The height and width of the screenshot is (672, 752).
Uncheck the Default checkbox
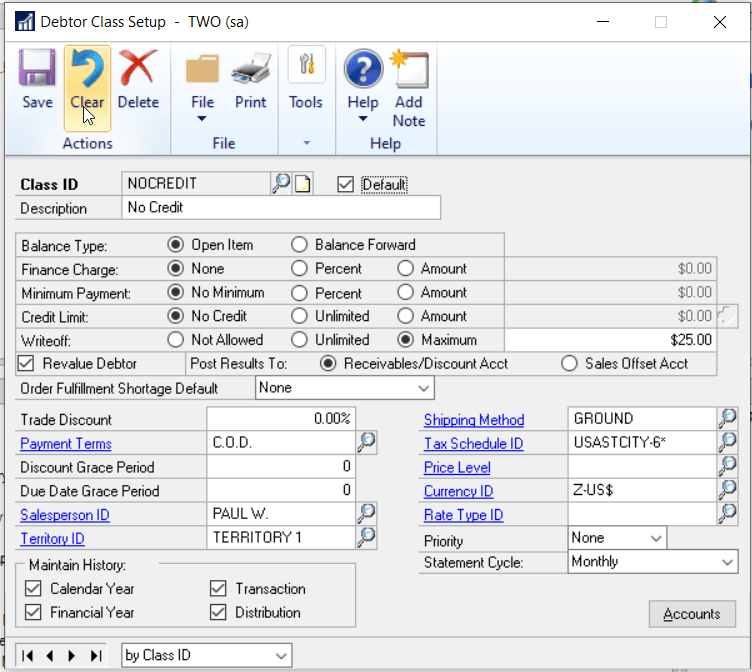point(346,184)
